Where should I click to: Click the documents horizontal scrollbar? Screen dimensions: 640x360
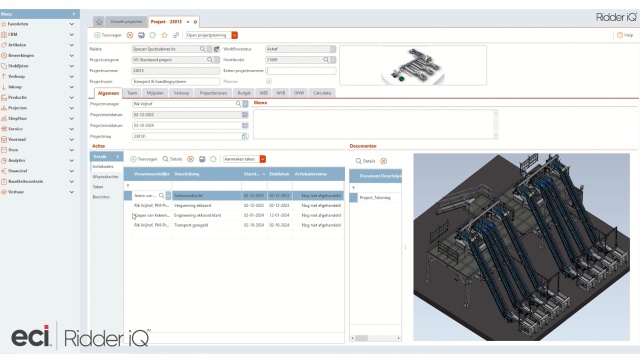pos(376,338)
